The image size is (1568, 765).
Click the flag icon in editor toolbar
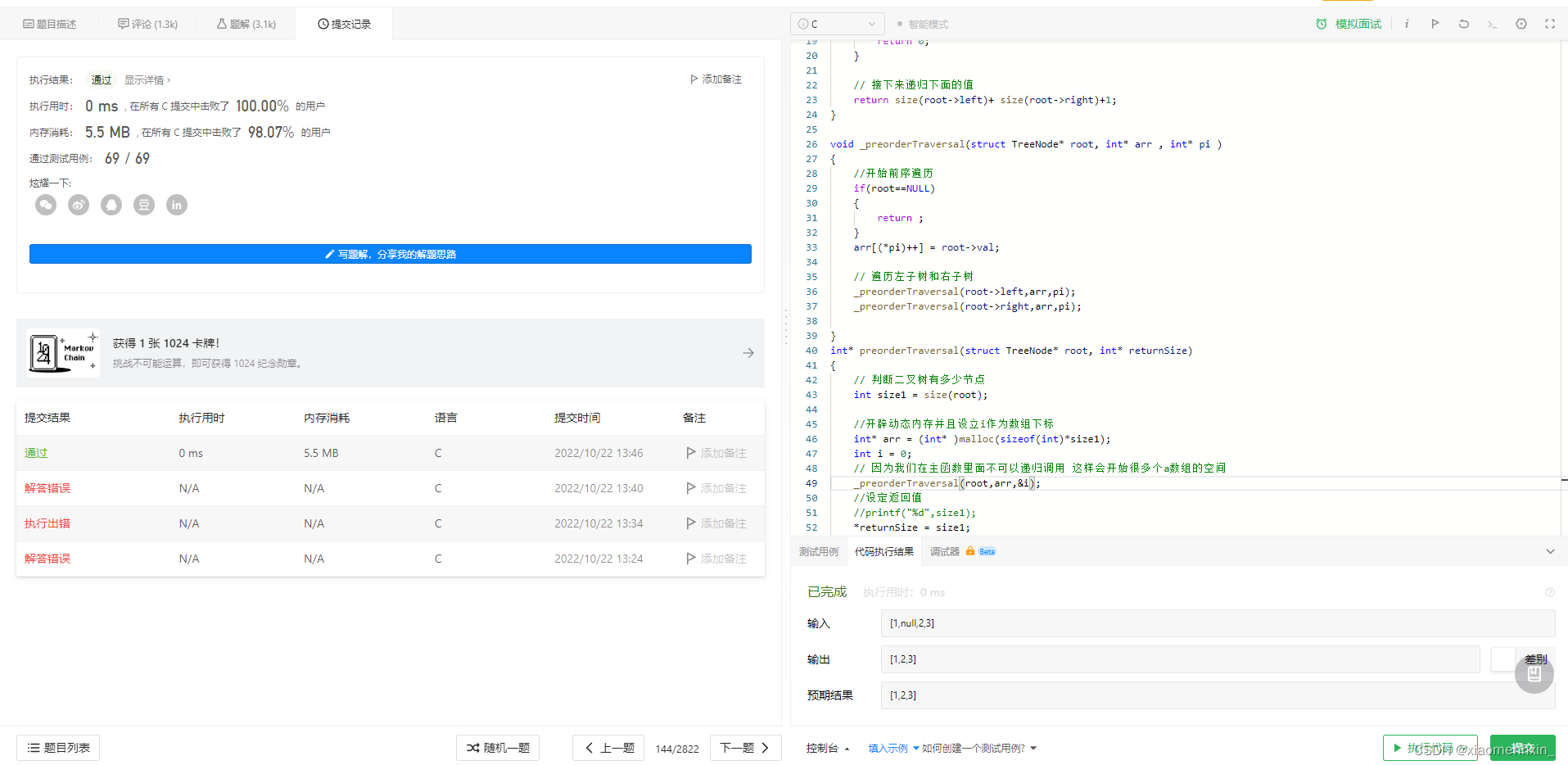(x=1435, y=24)
